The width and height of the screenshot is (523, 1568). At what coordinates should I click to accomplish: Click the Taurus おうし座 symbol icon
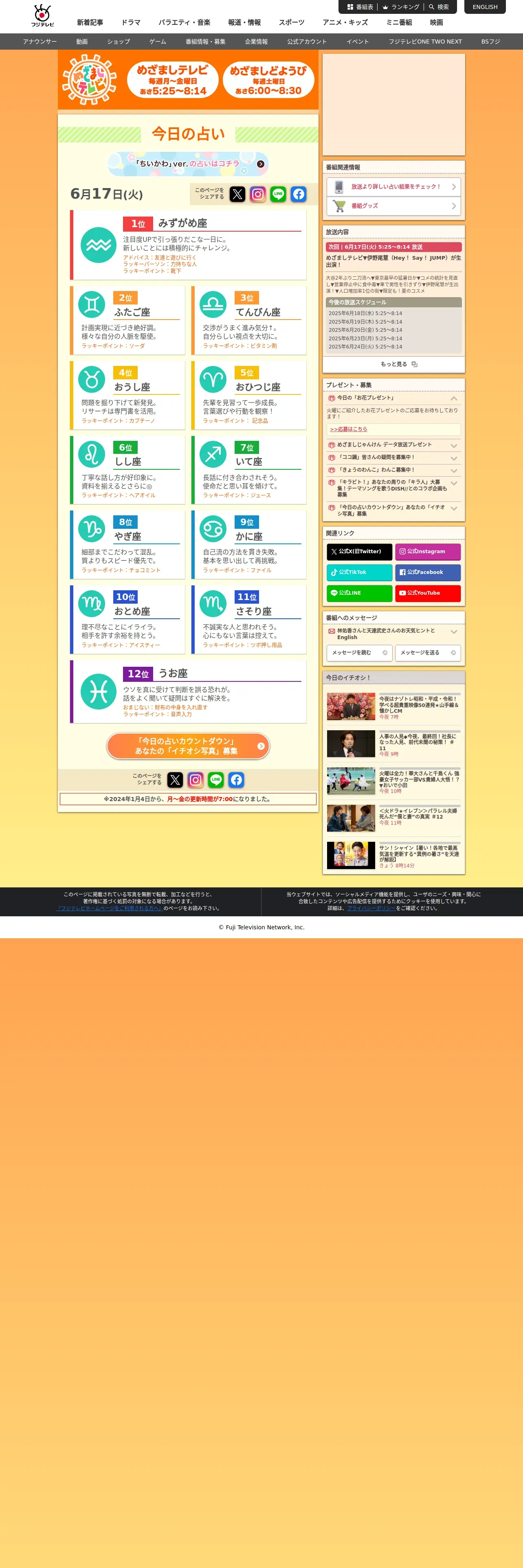(92, 379)
